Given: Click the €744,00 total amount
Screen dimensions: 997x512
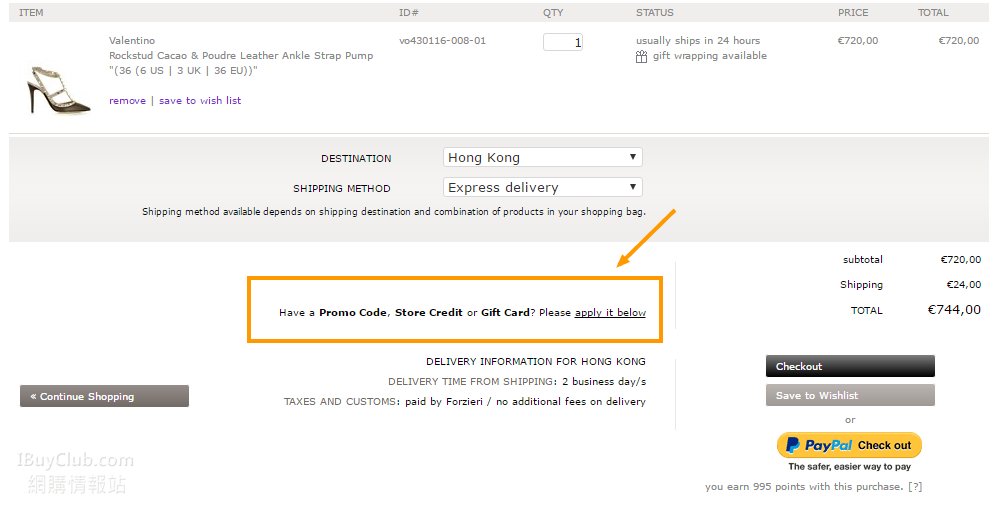Looking at the screenshot, I should pos(954,310).
